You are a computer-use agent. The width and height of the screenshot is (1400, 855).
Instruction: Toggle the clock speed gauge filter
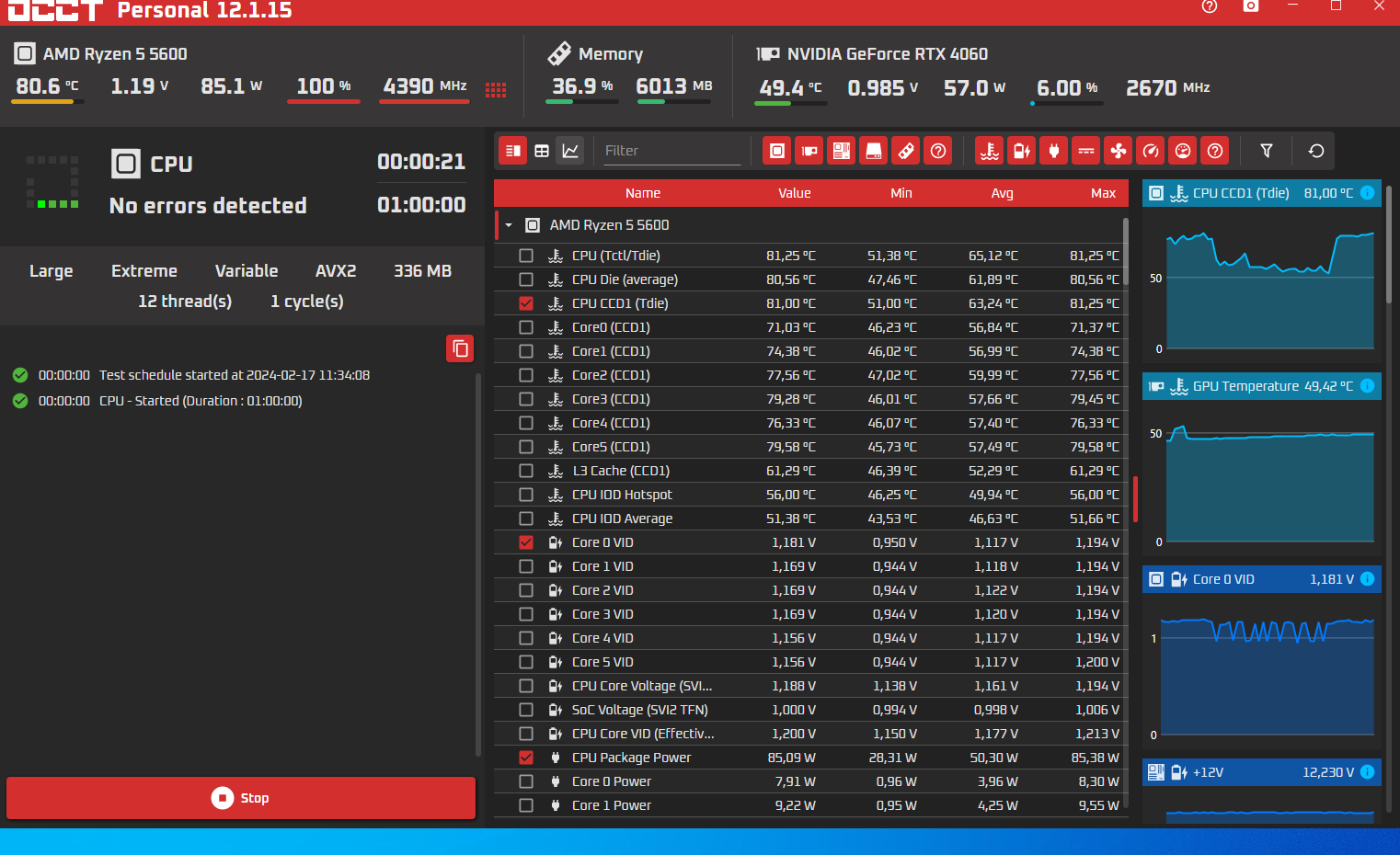1151,151
